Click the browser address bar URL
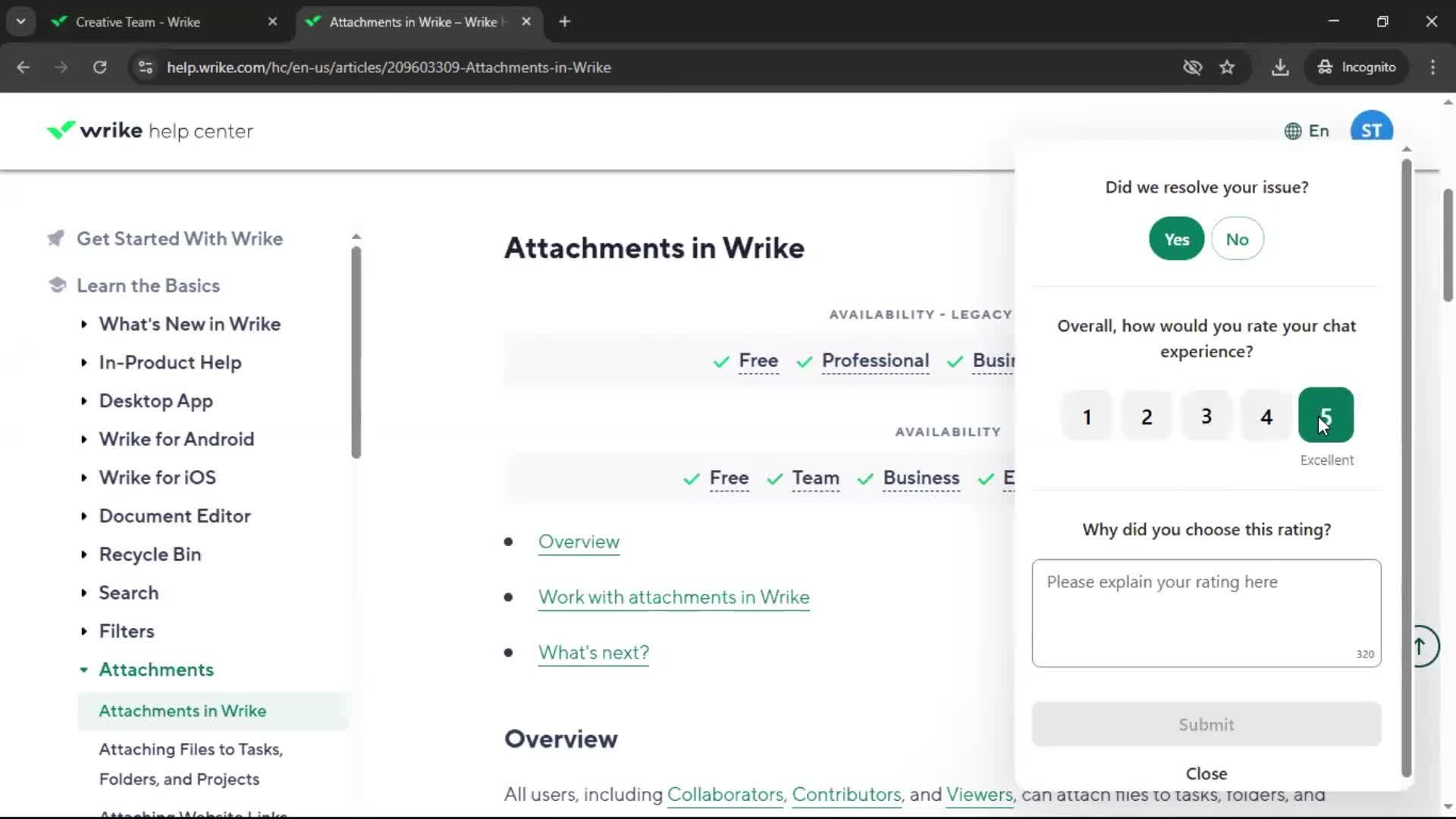Screen dimensions: 1456x819 tap(388, 67)
